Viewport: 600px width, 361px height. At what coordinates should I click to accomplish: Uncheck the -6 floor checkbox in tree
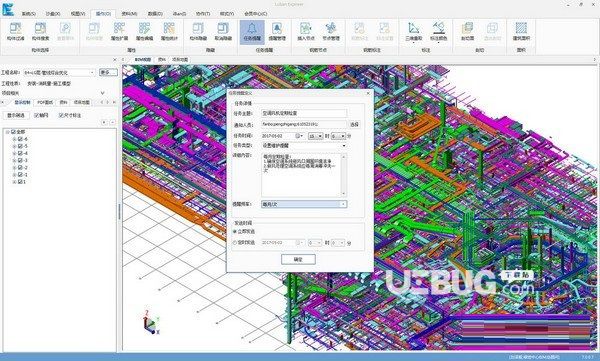pos(20,139)
